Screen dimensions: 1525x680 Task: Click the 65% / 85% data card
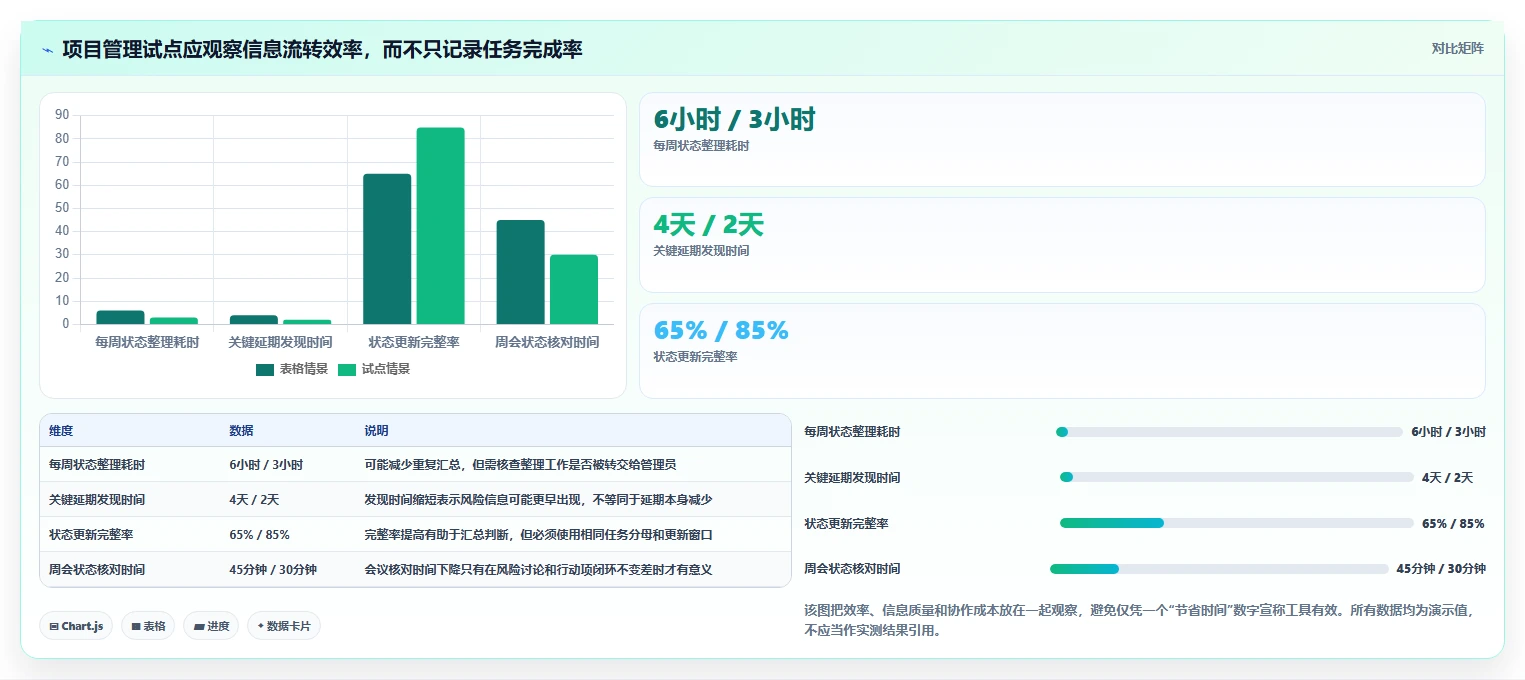(x=1062, y=351)
